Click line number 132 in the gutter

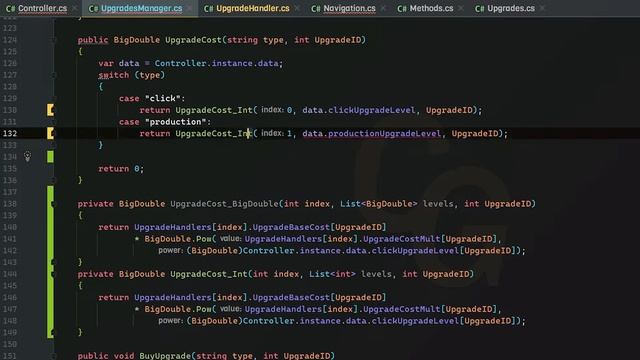10,133
